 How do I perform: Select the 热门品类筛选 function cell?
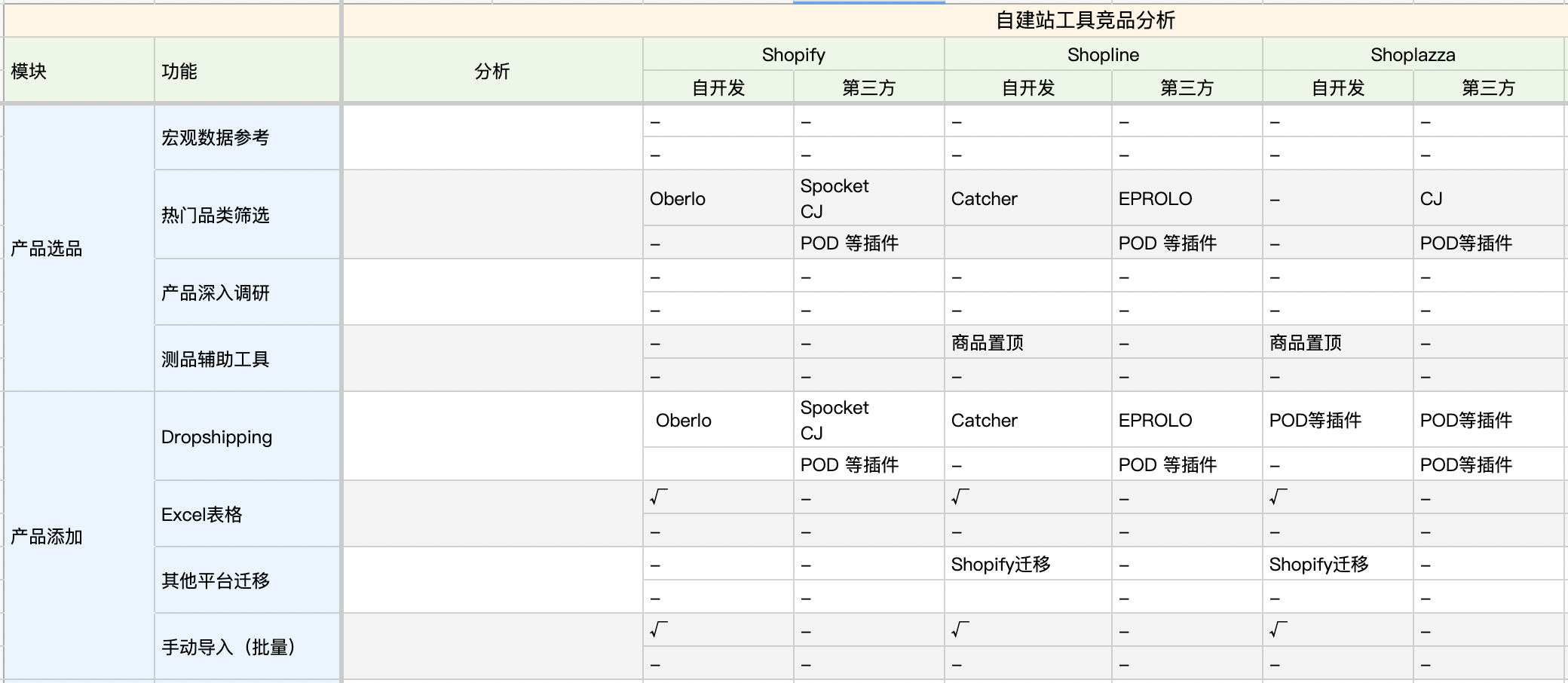coord(247,215)
